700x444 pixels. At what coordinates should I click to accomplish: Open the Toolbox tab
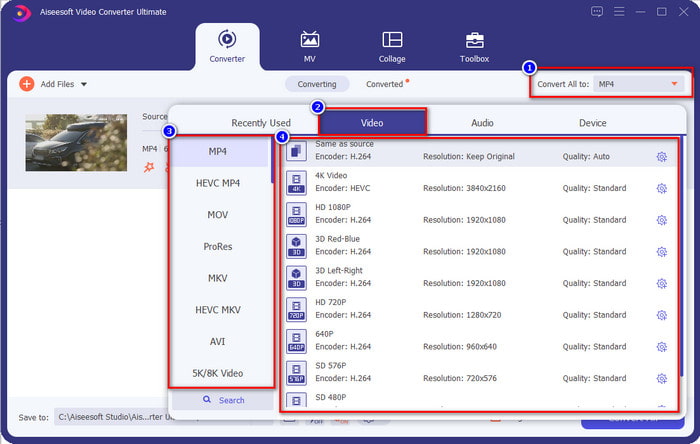coord(474,46)
